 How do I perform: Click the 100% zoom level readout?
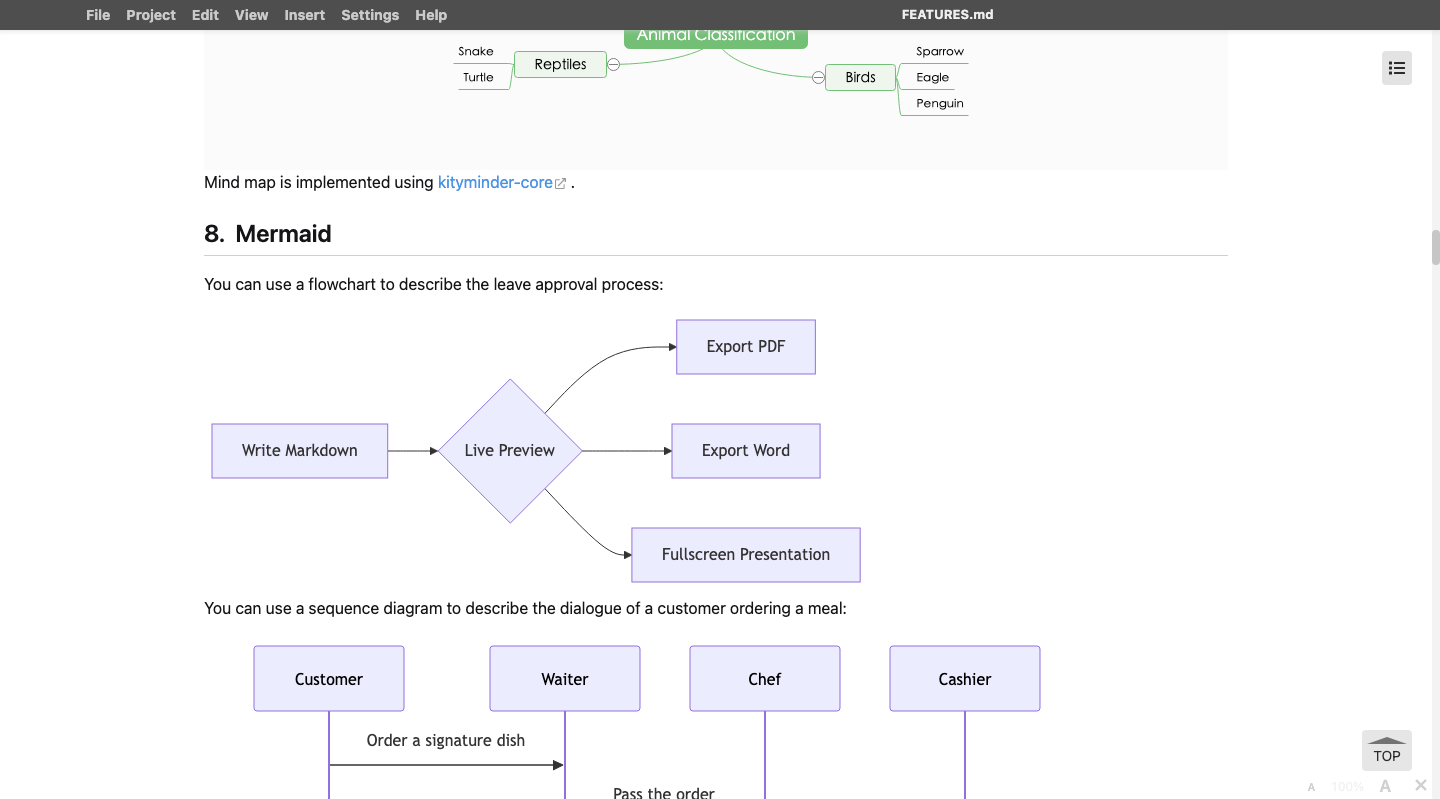(x=1348, y=787)
